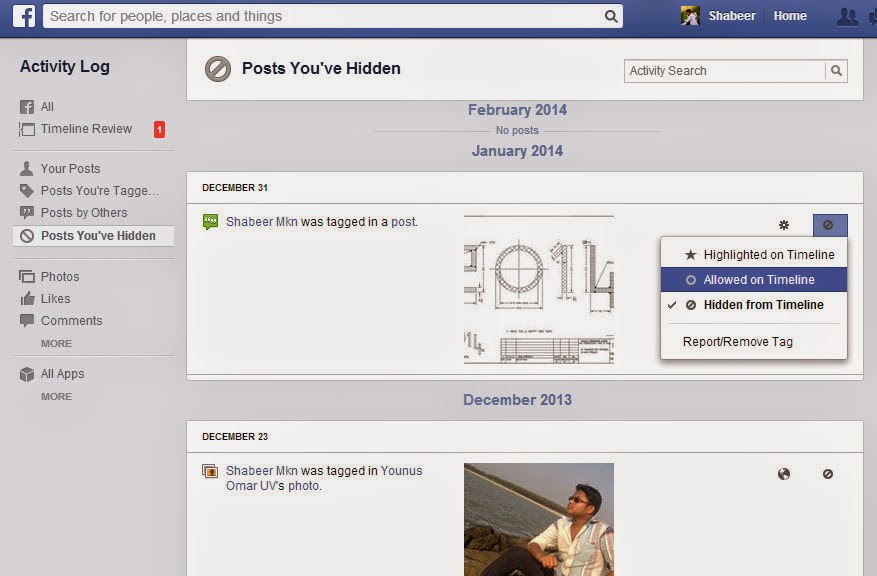Viewport: 877px width, 576px height.
Task: Open Timeline Review in sidebar
Action: coord(86,129)
